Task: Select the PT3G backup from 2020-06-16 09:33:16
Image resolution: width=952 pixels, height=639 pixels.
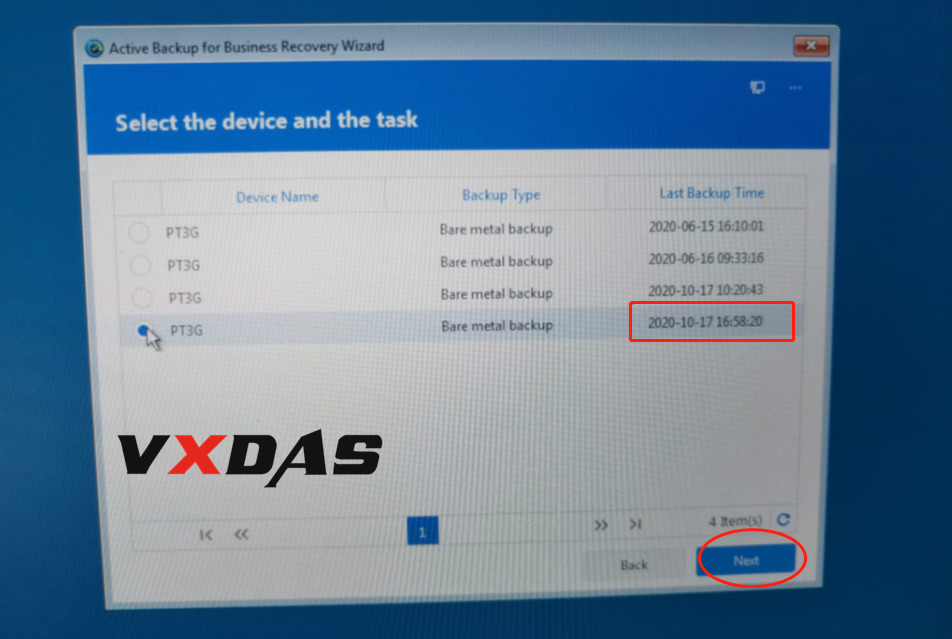Action: [x=140, y=265]
